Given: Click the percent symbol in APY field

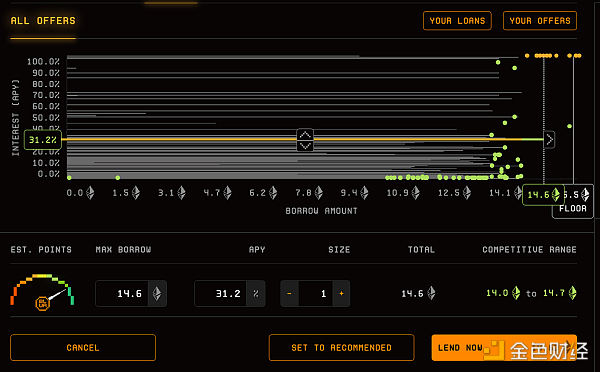Looking at the screenshot, I should (256, 294).
